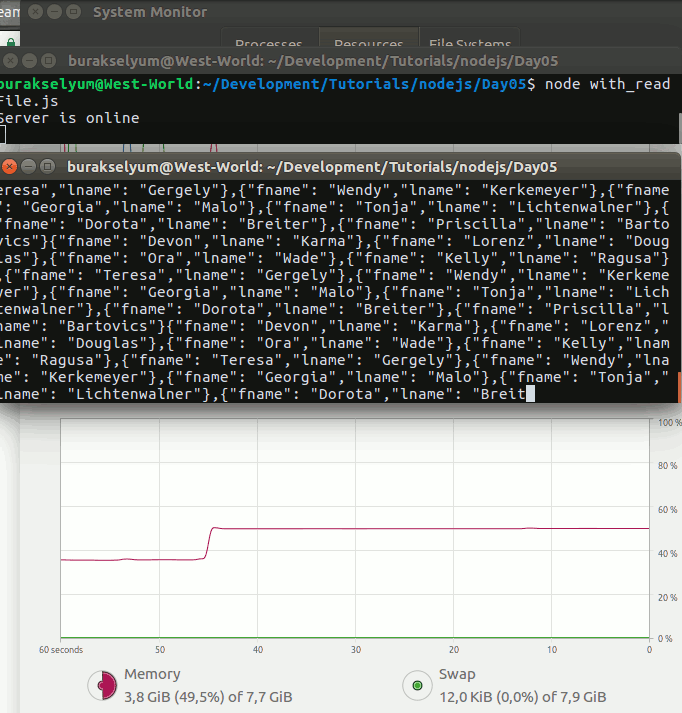Open the Swap color picker swatch
Screen dimensions: 682x713
[415, 685]
